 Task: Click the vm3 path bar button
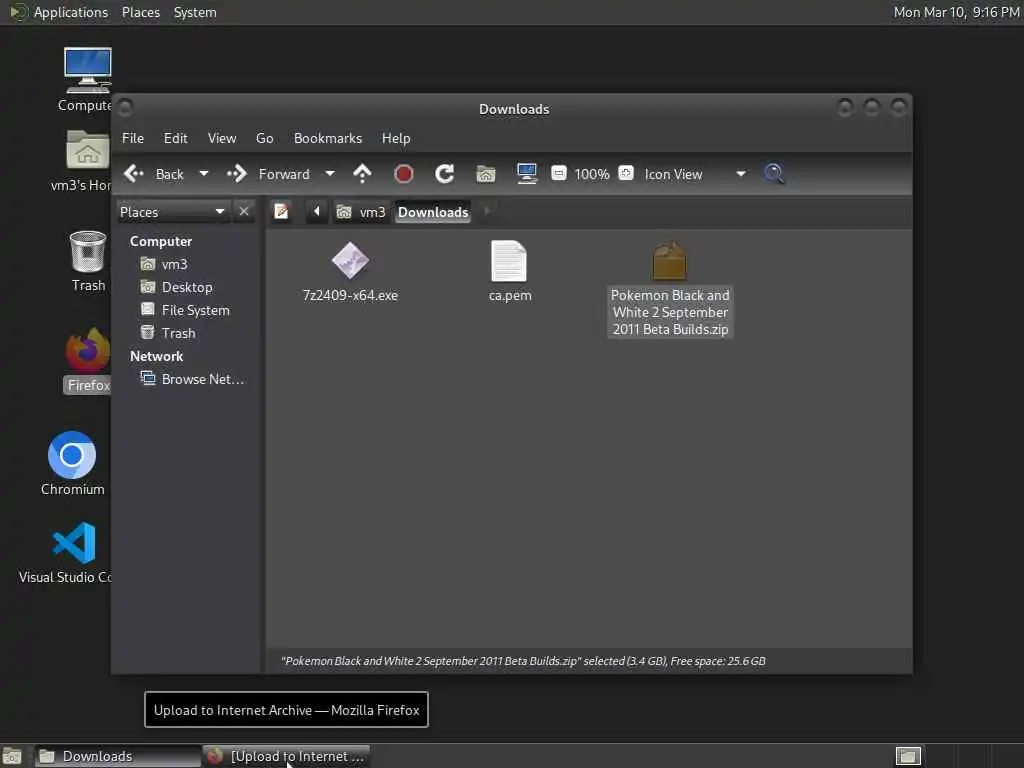[362, 212]
